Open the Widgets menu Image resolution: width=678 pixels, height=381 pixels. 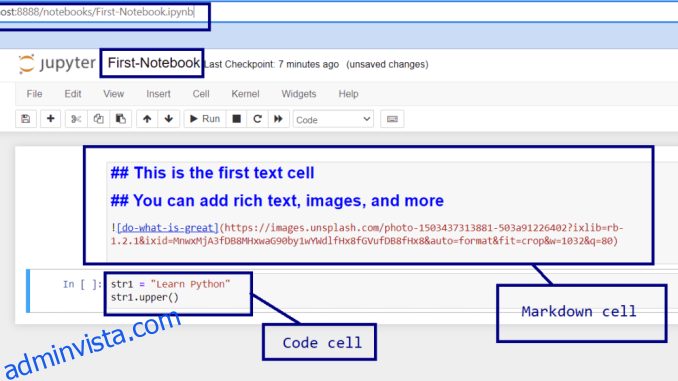pyautogui.click(x=299, y=94)
